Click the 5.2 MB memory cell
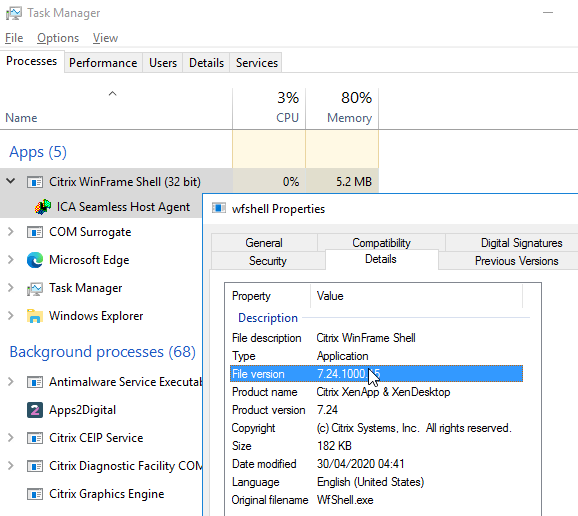The width and height of the screenshot is (578, 516). (342, 181)
